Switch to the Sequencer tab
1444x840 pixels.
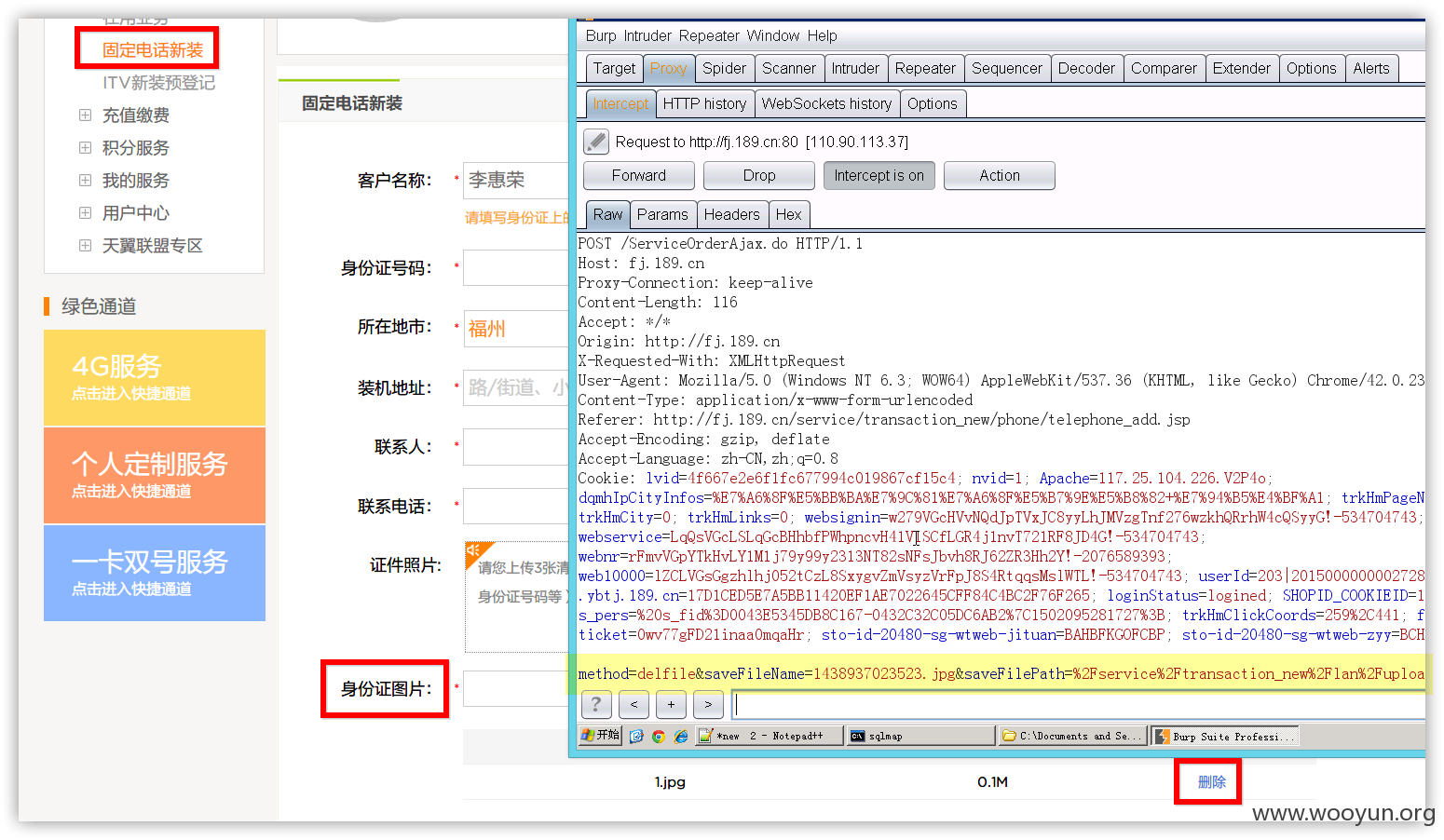pyautogui.click(x=1007, y=68)
